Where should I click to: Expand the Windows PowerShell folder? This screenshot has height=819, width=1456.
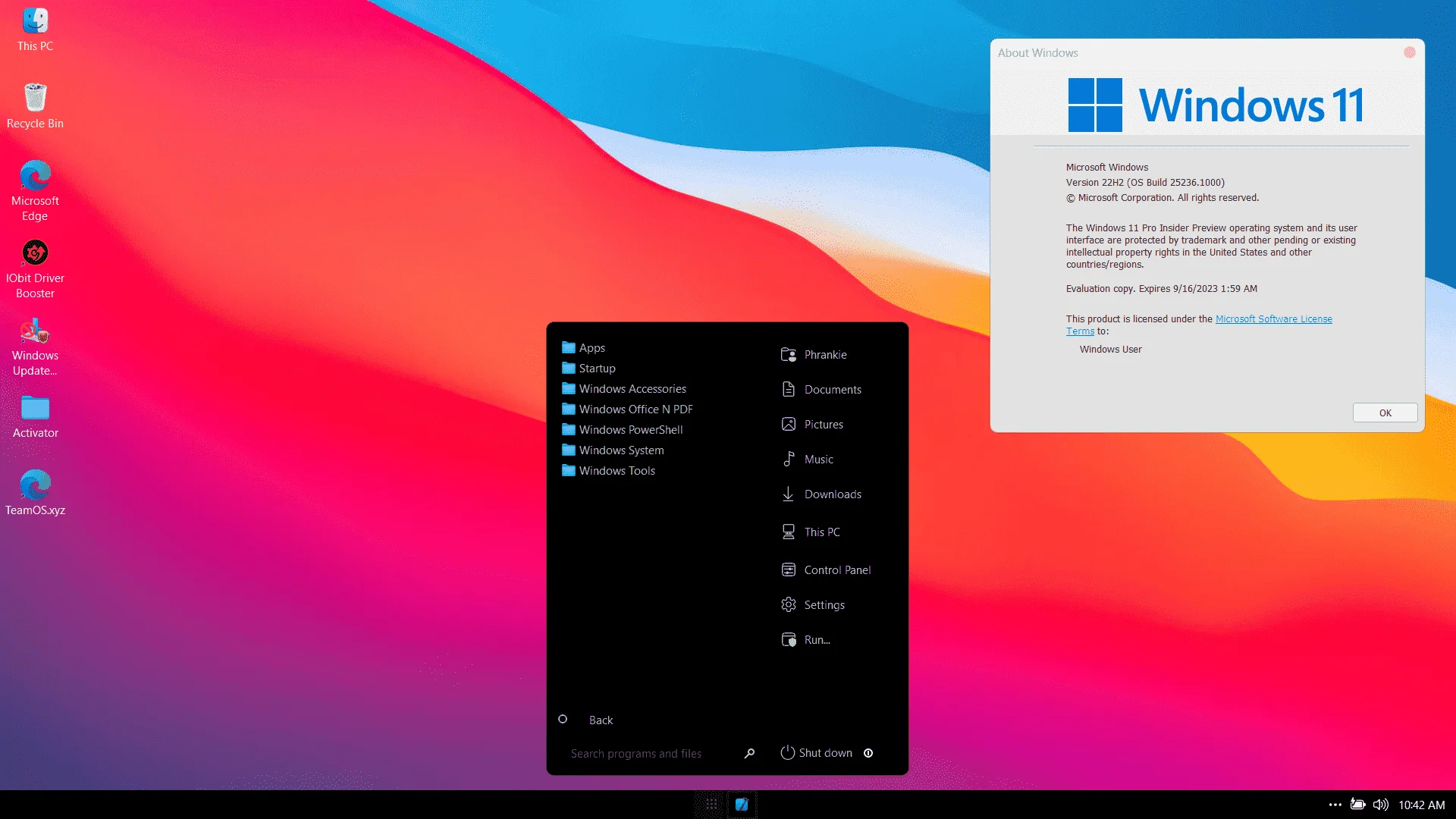pos(623,430)
